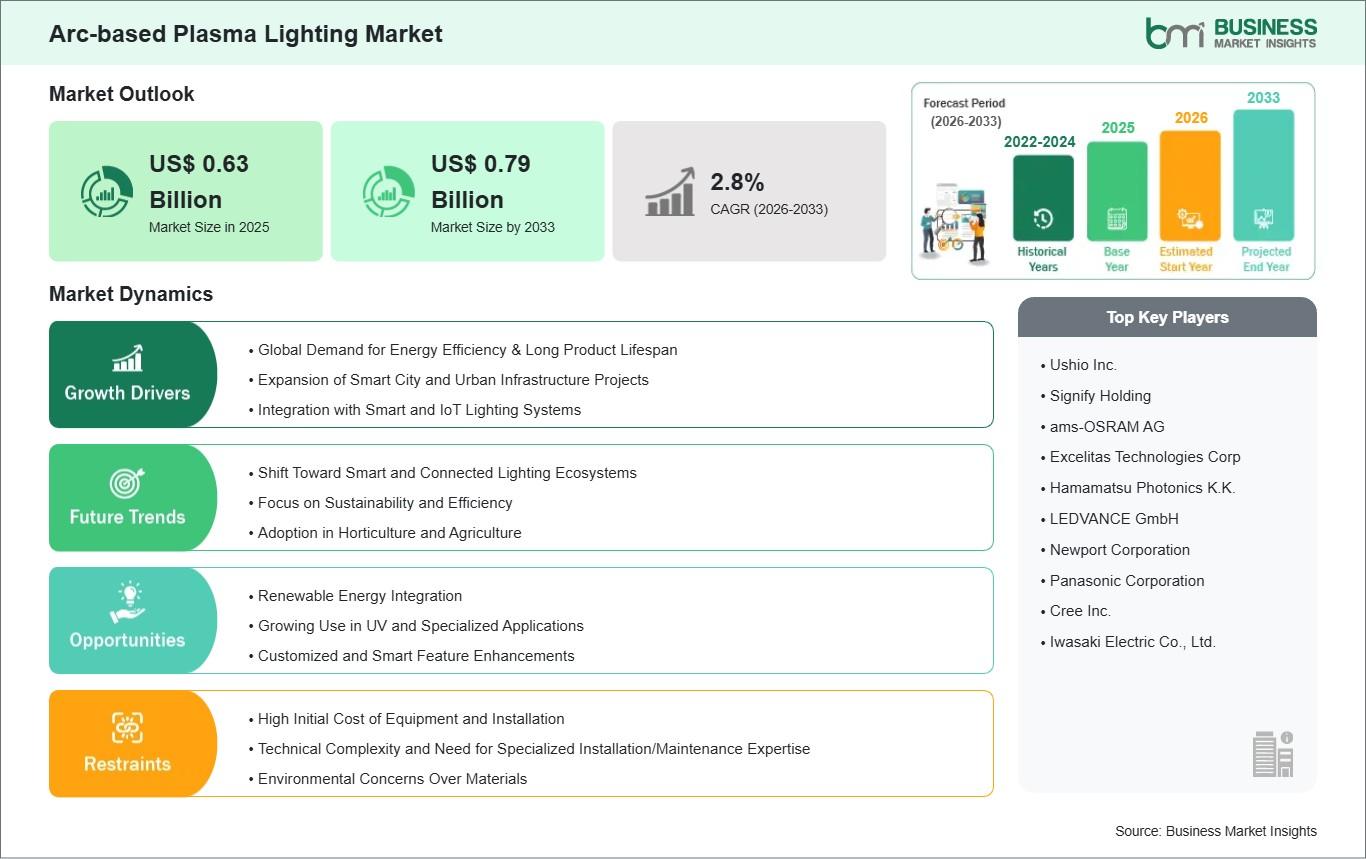The image size is (1366, 859).
Task: Click the forecast period people illustration
Action: pyautogui.click(x=953, y=225)
